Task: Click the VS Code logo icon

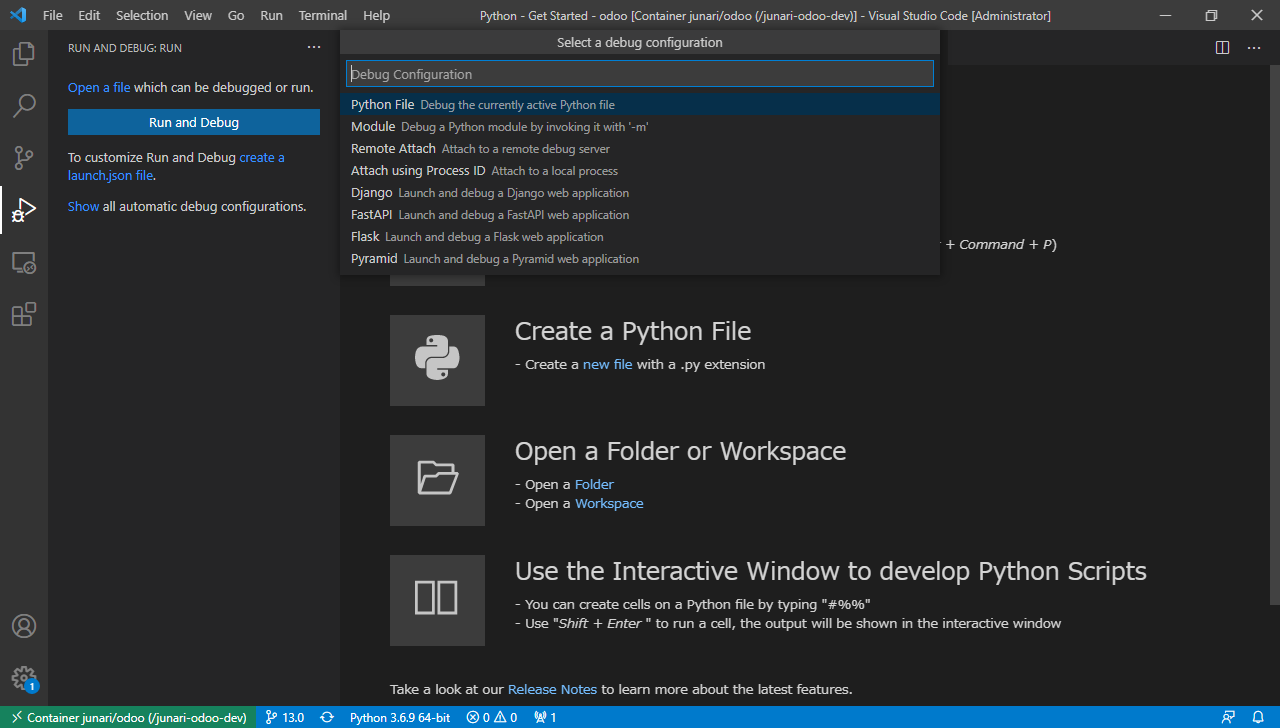Action: click(x=17, y=15)
